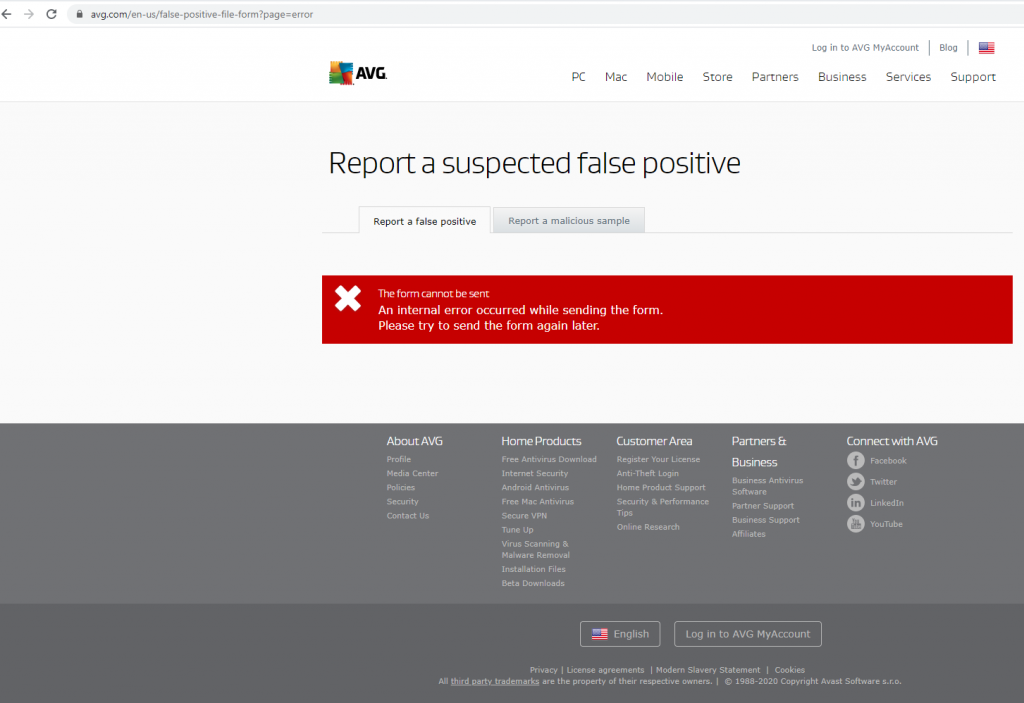The width and height of the screenshot is (1024, 703).
Task: Open the Support menu item
Action: 972,77
